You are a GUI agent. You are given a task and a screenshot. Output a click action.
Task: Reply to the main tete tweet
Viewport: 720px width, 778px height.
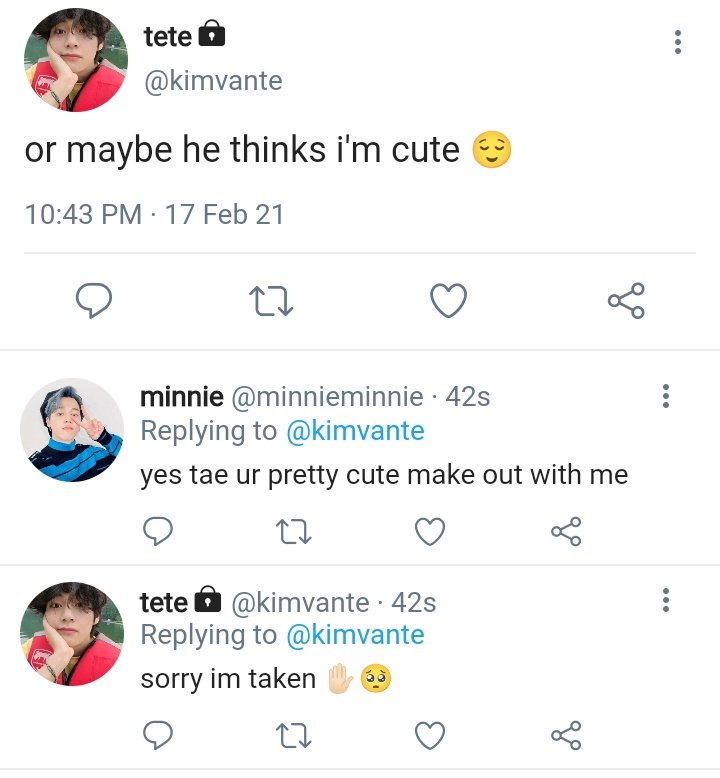pos(93,301)
